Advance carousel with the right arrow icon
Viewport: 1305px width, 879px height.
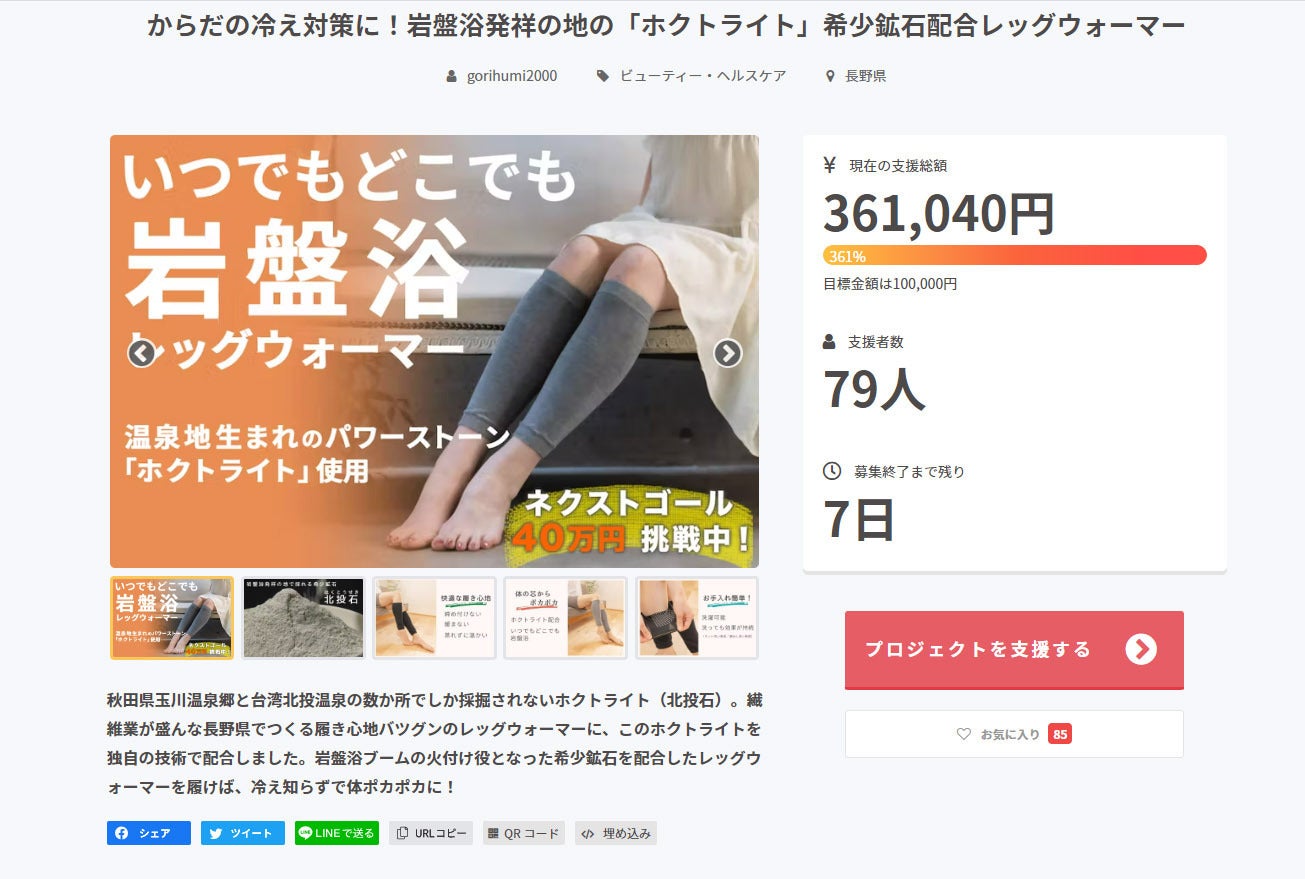(x=727, y=353)
